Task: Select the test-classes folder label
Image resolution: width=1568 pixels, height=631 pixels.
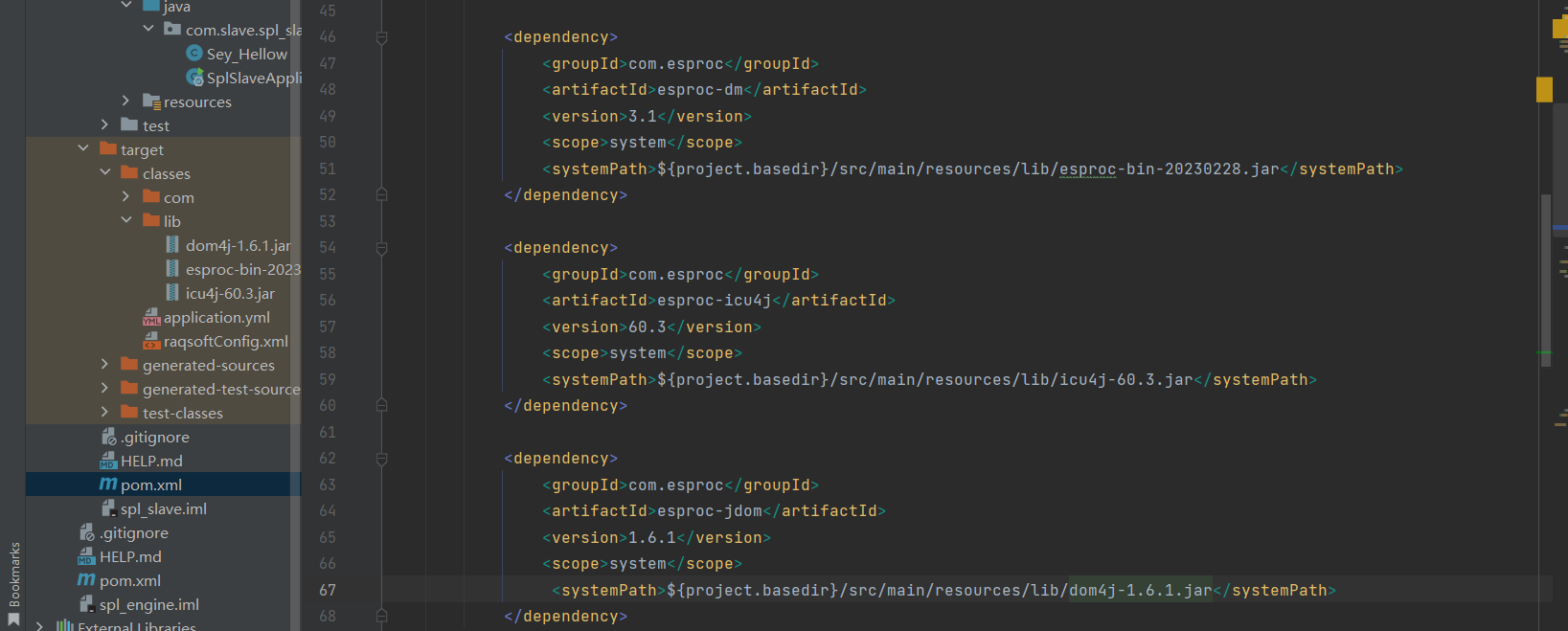Action: [182, 413]
